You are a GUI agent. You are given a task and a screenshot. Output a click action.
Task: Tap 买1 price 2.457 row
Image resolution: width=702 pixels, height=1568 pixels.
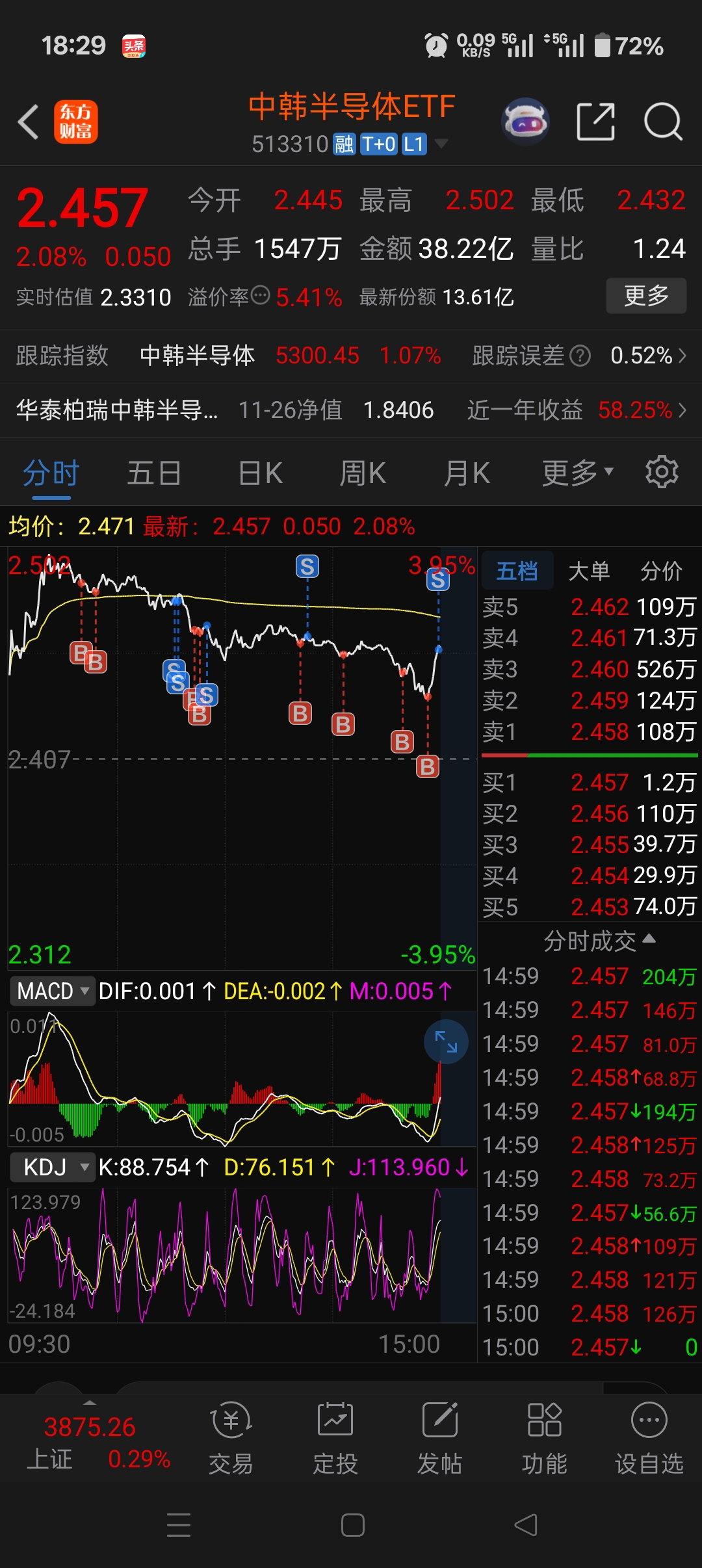590,782
